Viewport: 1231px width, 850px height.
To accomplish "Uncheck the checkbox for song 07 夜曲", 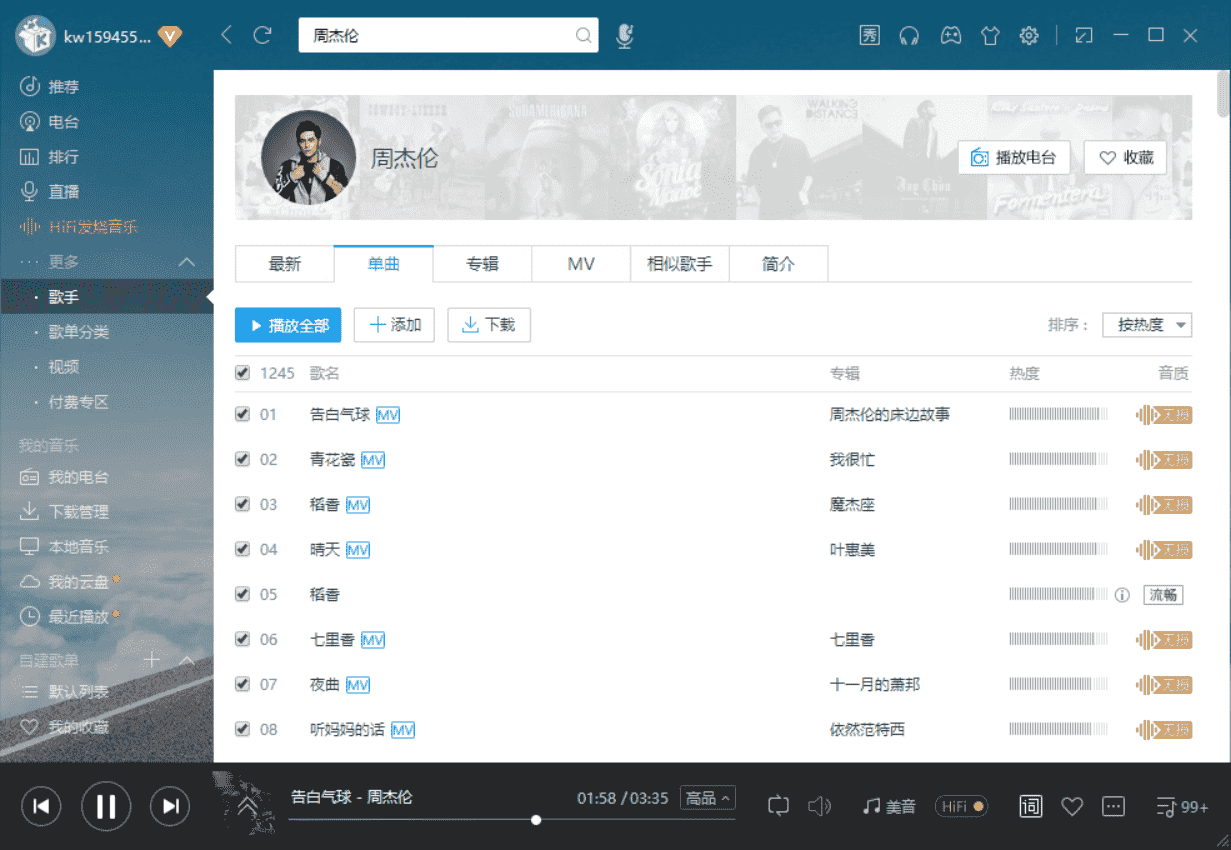I will (x=242, y=684).
